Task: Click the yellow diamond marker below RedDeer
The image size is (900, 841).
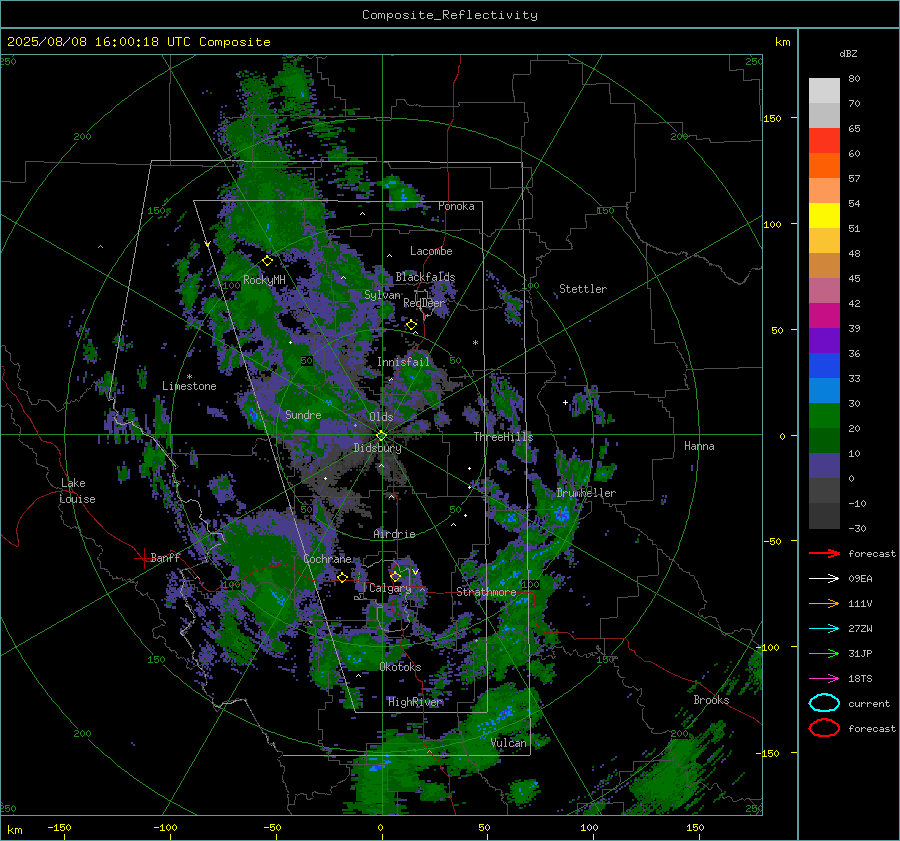Action: (411, 325)
